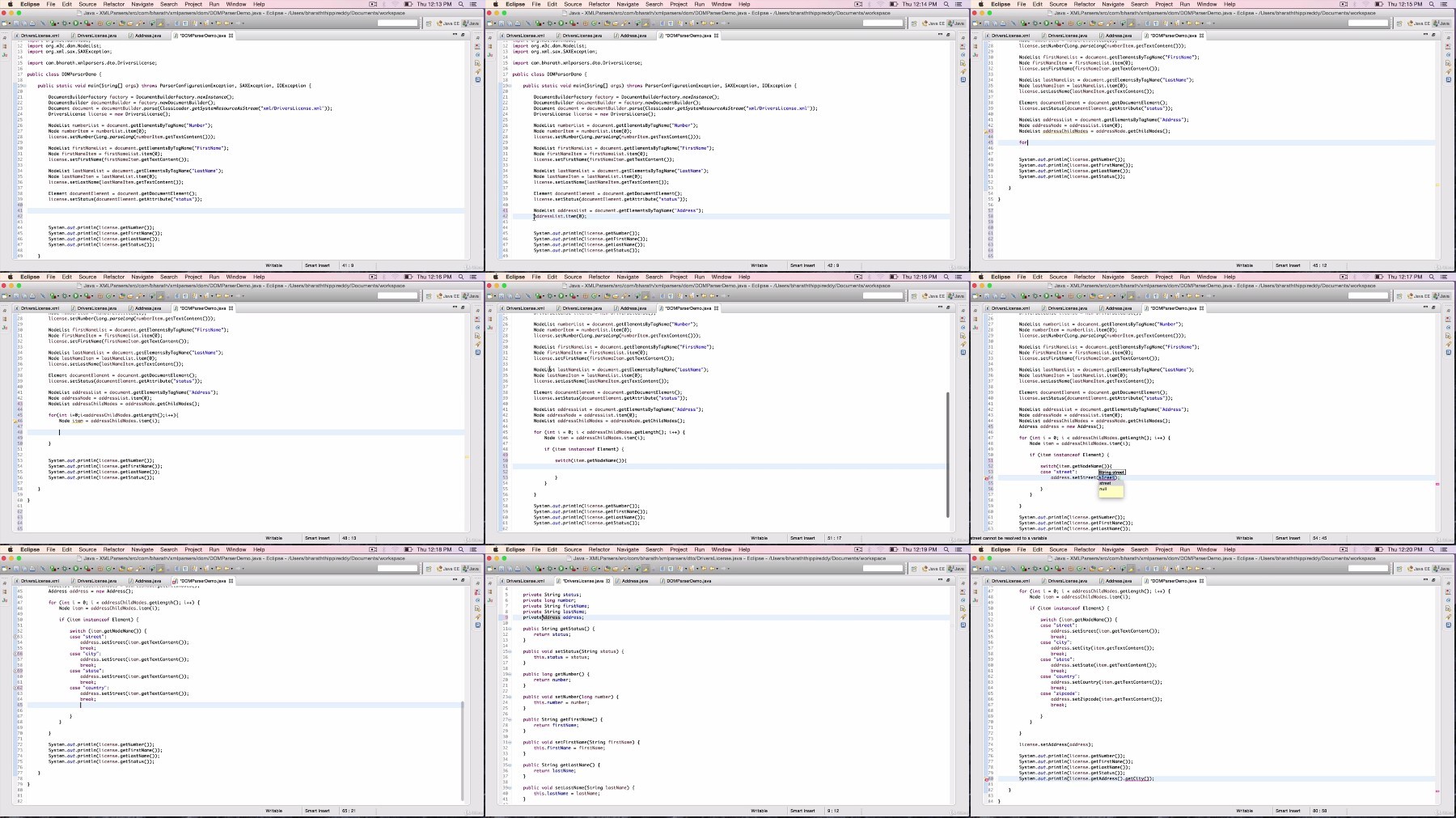
Task: Click "Writable" status in 12:20 PM window
Action: click(1245, 811)
